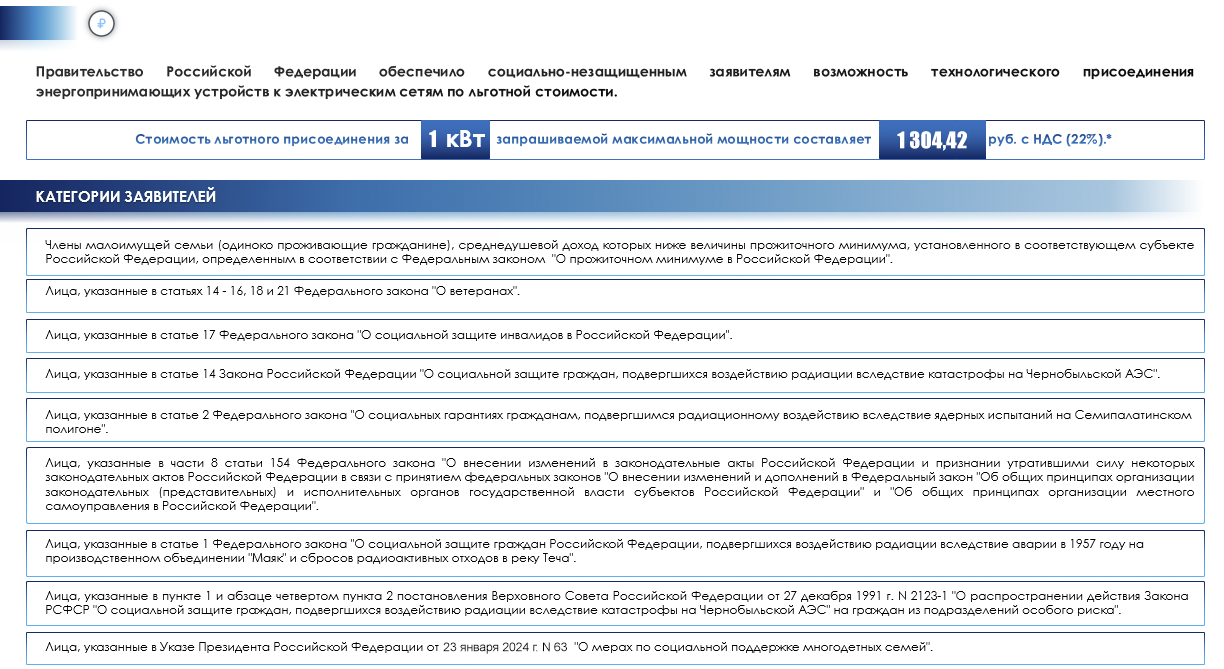Click the '1 304,42' price badge
Screen dimensions: 1224x669
(932, 140)
